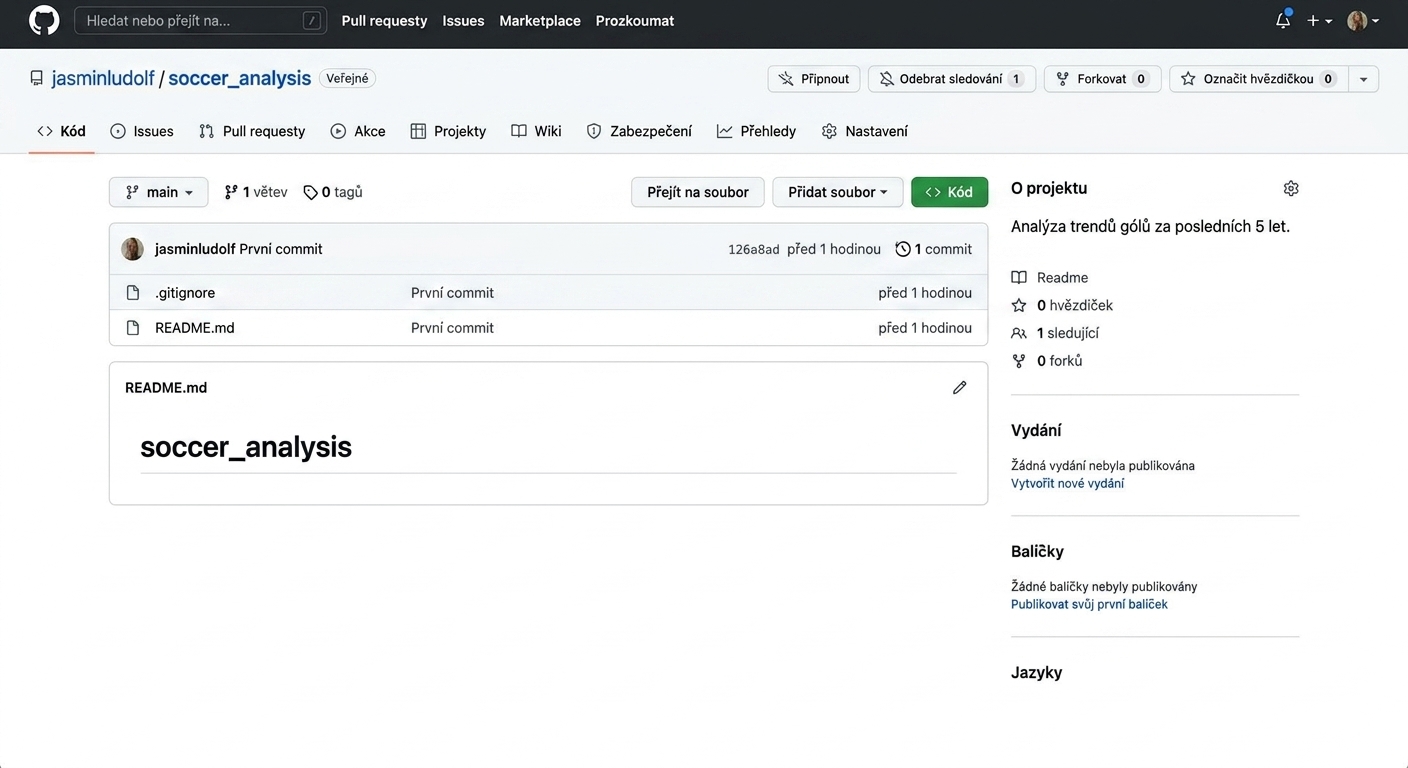Image resolution: width=1408 pixels, height=768 pixels.
Task: Open jasminludolf in the commit row
Action: [195, 249]
